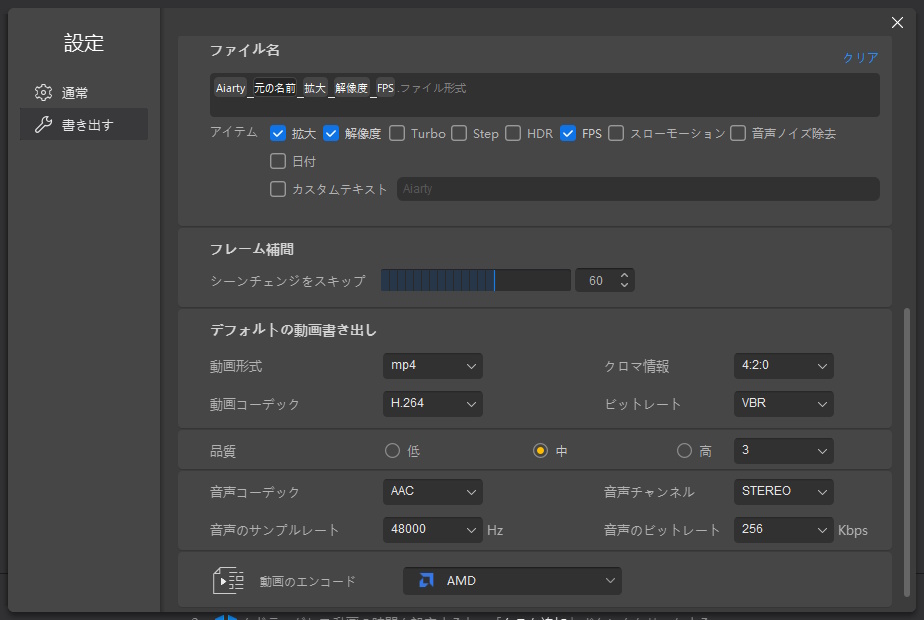Screen dimensions: 924x620
Task: Open the 音声コーデック AAC dropdown
Action: click(x=433, y=492)
